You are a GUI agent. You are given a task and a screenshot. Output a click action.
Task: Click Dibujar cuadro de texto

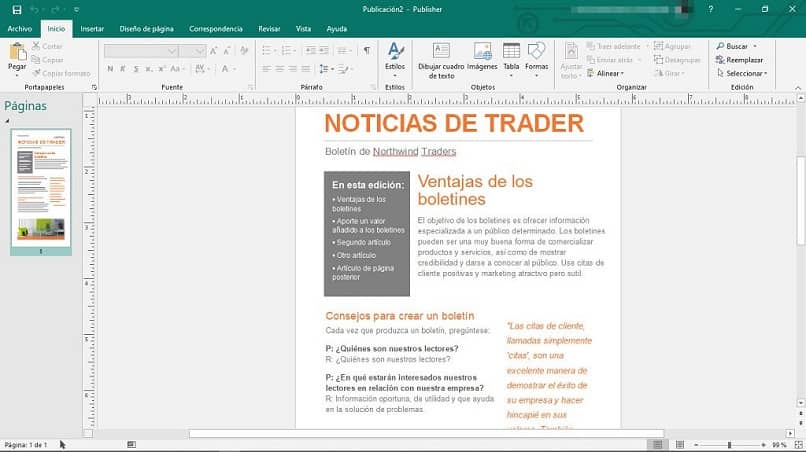[x=441, y=61]
